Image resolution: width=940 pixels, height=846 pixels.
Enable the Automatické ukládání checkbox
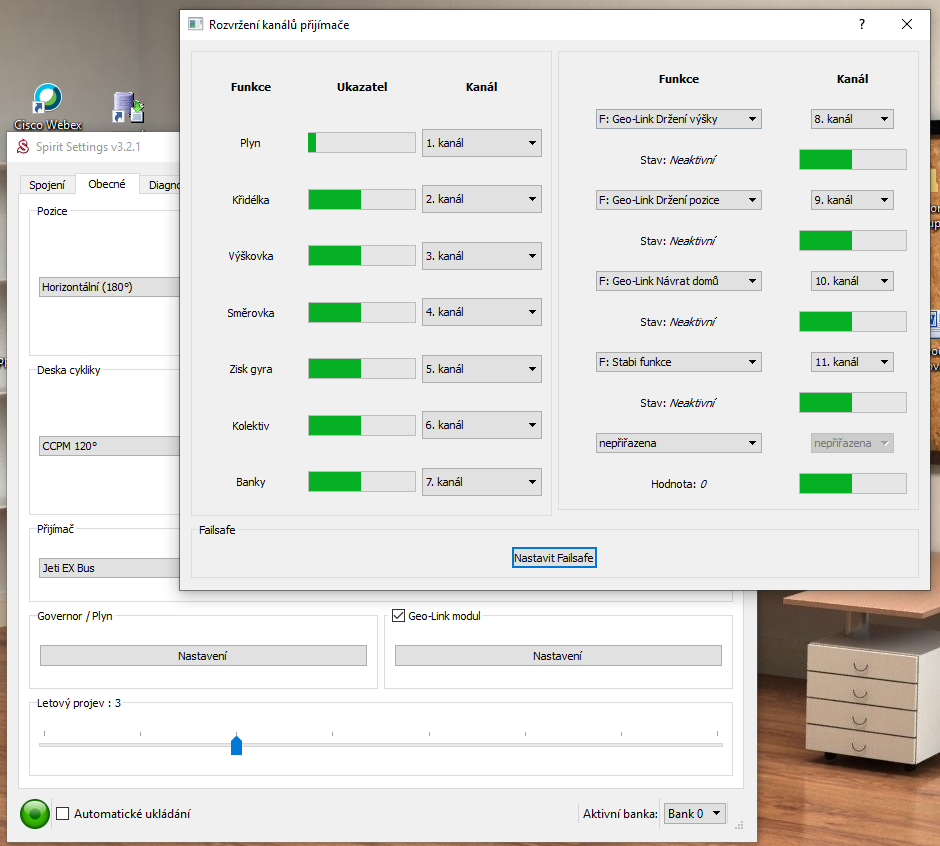[63, 814]
